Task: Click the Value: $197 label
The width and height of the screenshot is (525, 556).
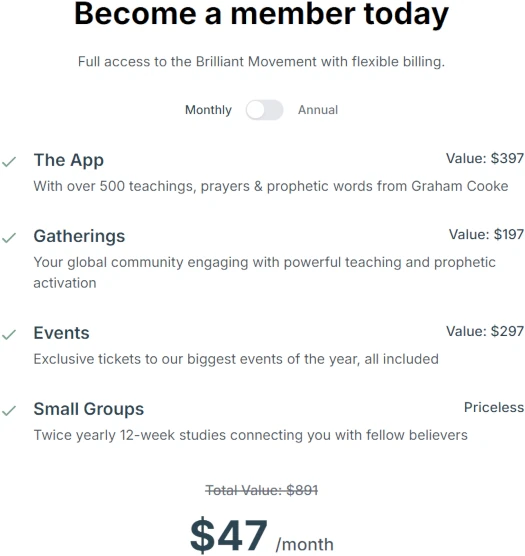Action: (x=486, y=234)
